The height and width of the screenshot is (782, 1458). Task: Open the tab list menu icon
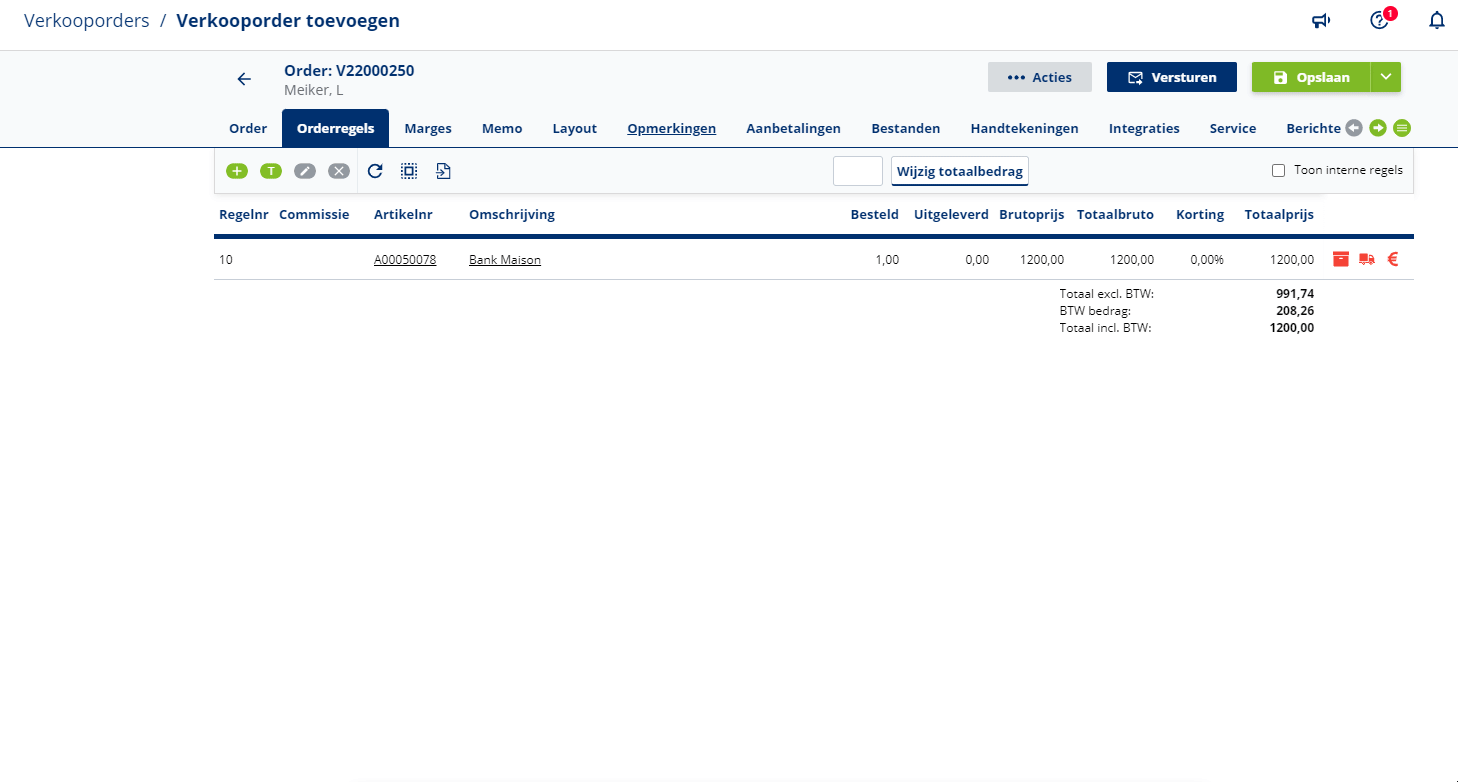[x=1402, y=128]
